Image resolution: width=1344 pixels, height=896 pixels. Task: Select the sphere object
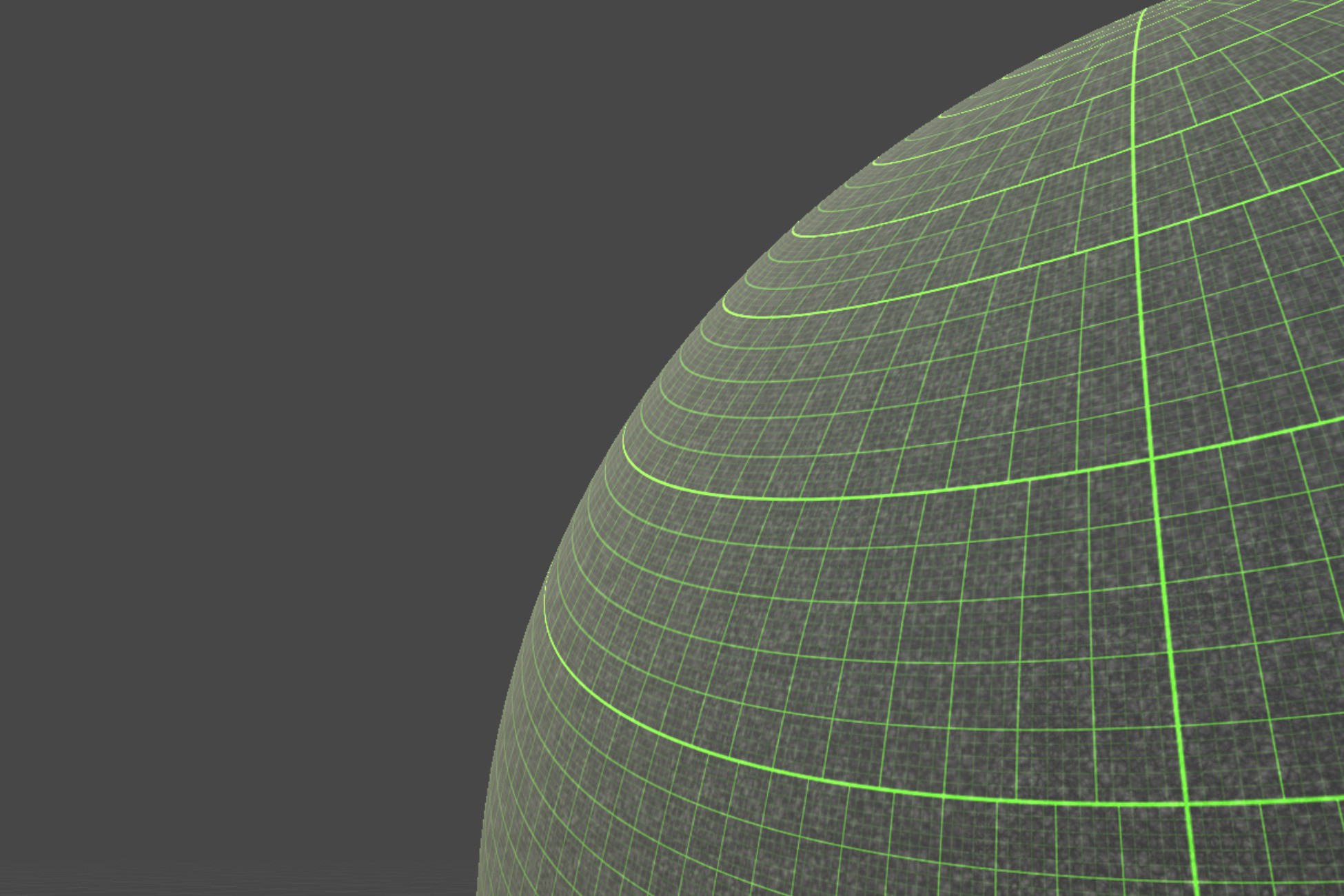(x=999, y=482)
